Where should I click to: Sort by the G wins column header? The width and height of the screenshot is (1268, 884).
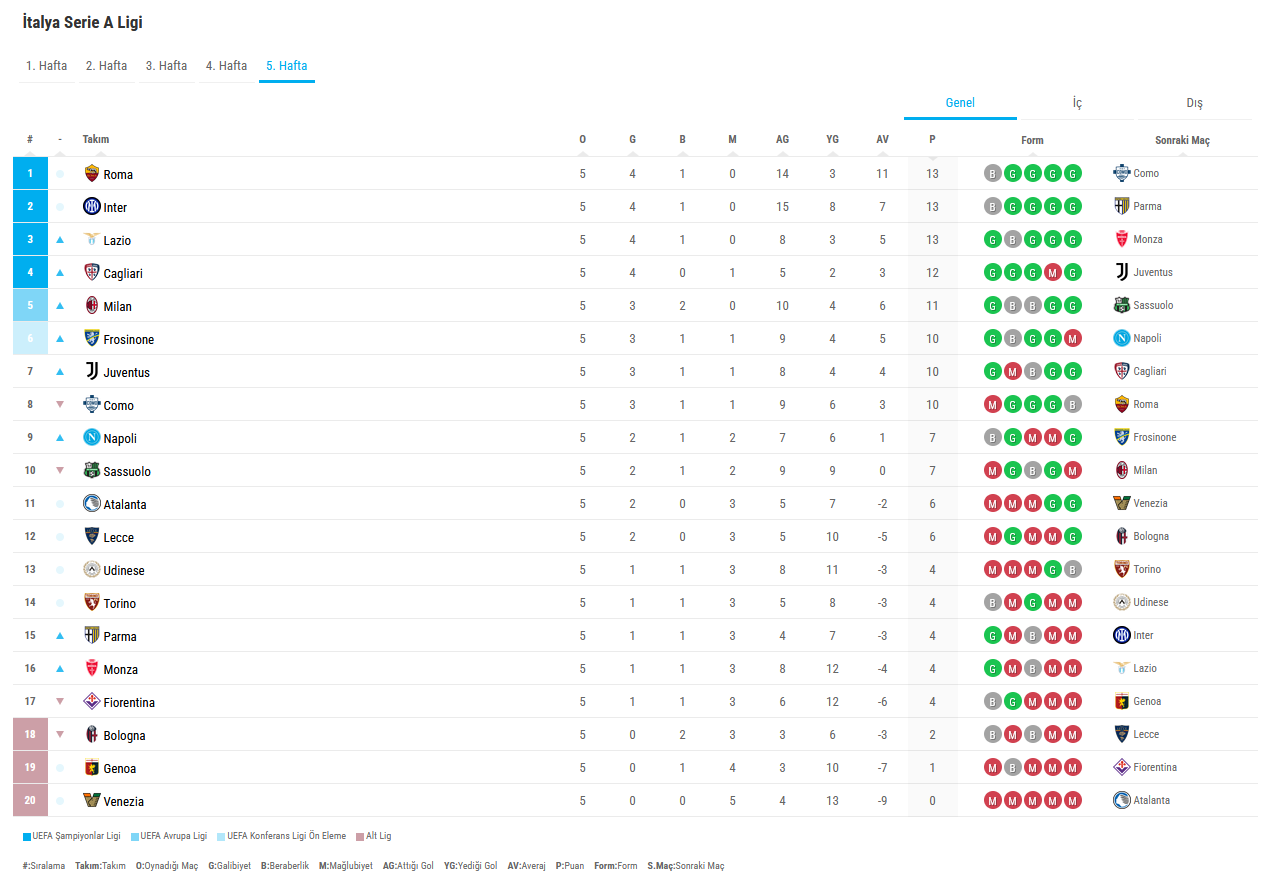632,140
